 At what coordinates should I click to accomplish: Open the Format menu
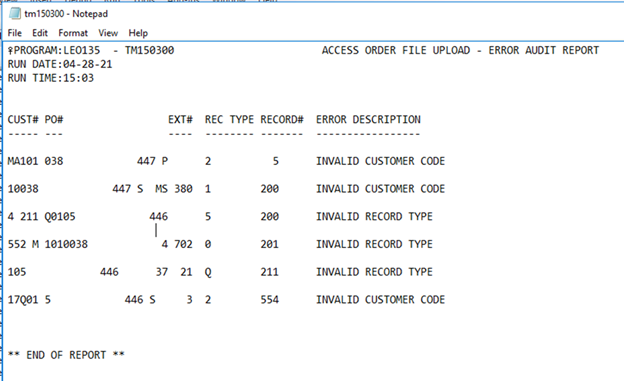tap(73, 33)
